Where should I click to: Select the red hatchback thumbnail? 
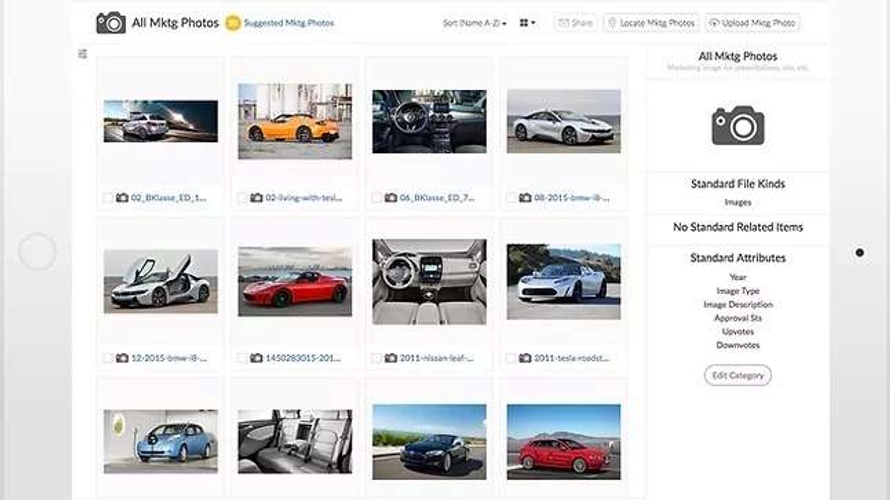pos(564,442)
